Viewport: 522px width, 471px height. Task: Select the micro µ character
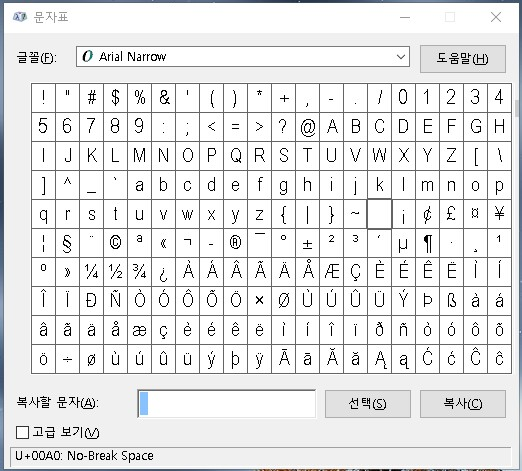click(x=403, y=243)
